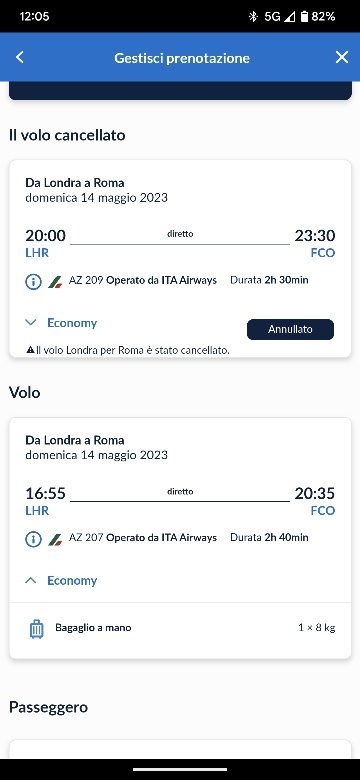The height and width of the screenshot is (780, 360).
Task: Go back using the header arrow
Action: point(19,58)
